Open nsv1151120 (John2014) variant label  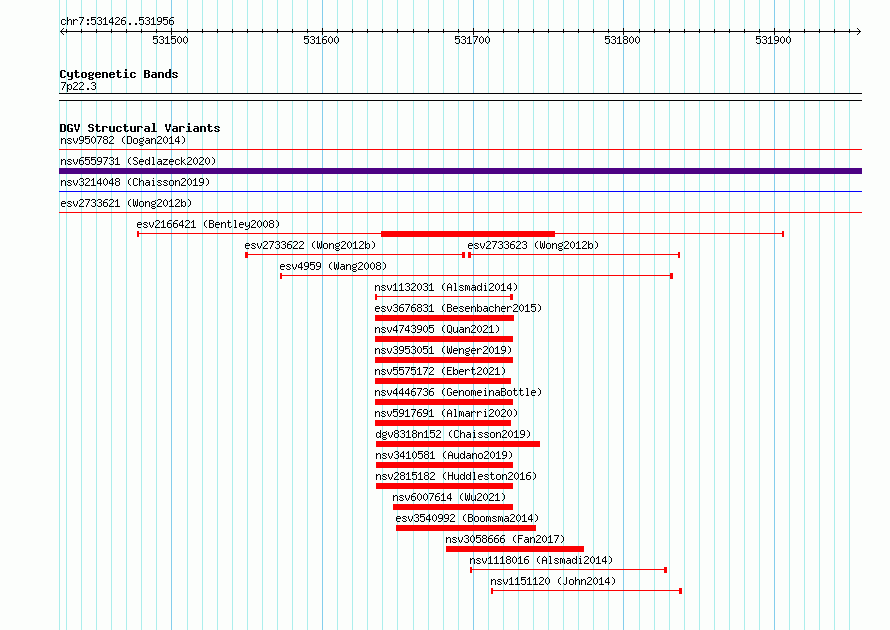pos(553,581)
